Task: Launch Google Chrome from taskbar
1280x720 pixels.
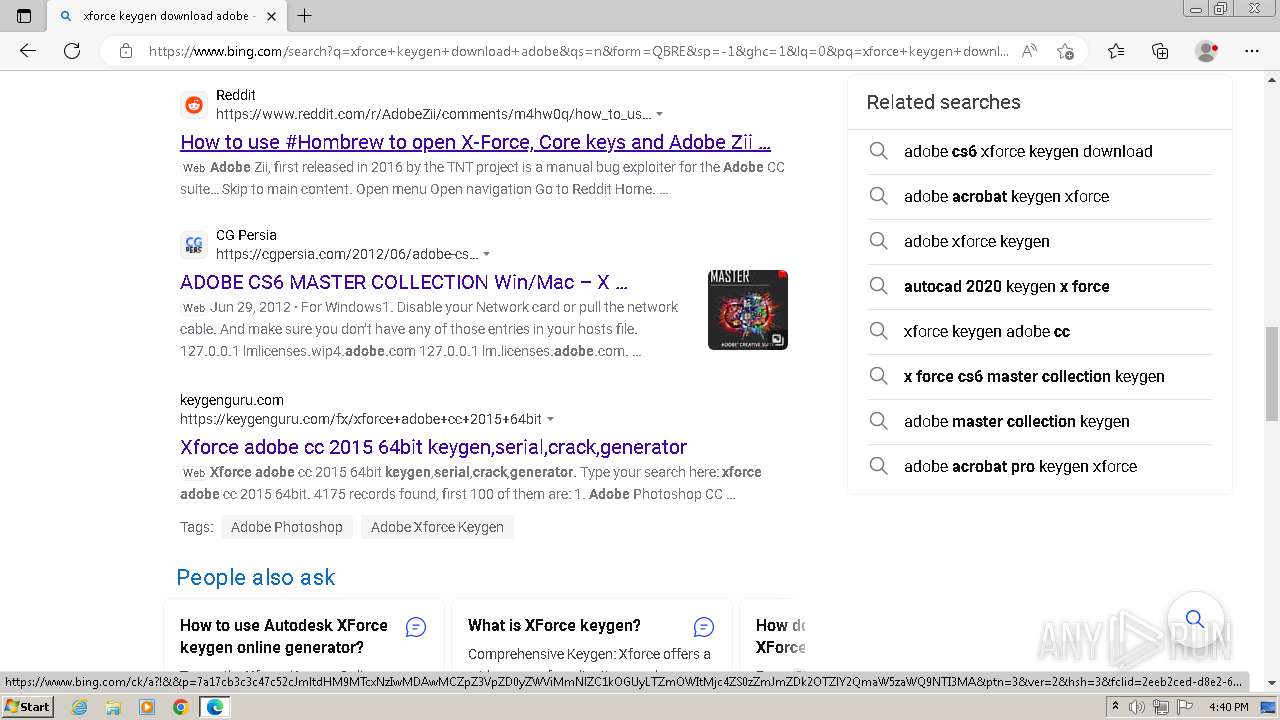Action: click(180, 707)
